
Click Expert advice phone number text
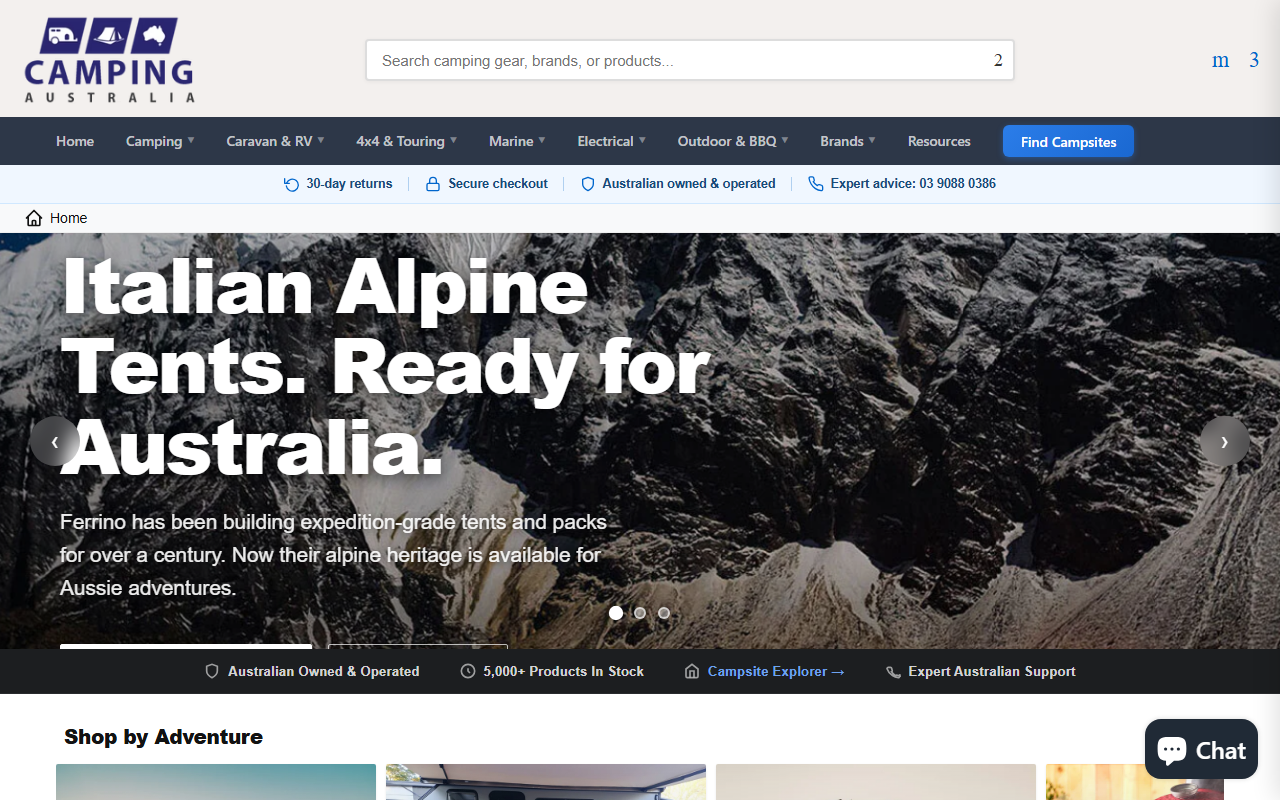pos(913,184)
